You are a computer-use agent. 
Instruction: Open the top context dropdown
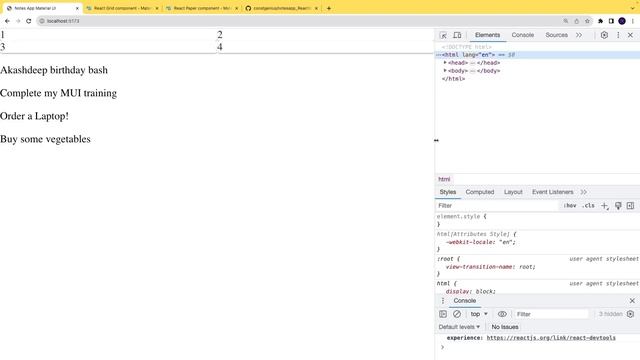pyautogui.click(x=479, y=314)
